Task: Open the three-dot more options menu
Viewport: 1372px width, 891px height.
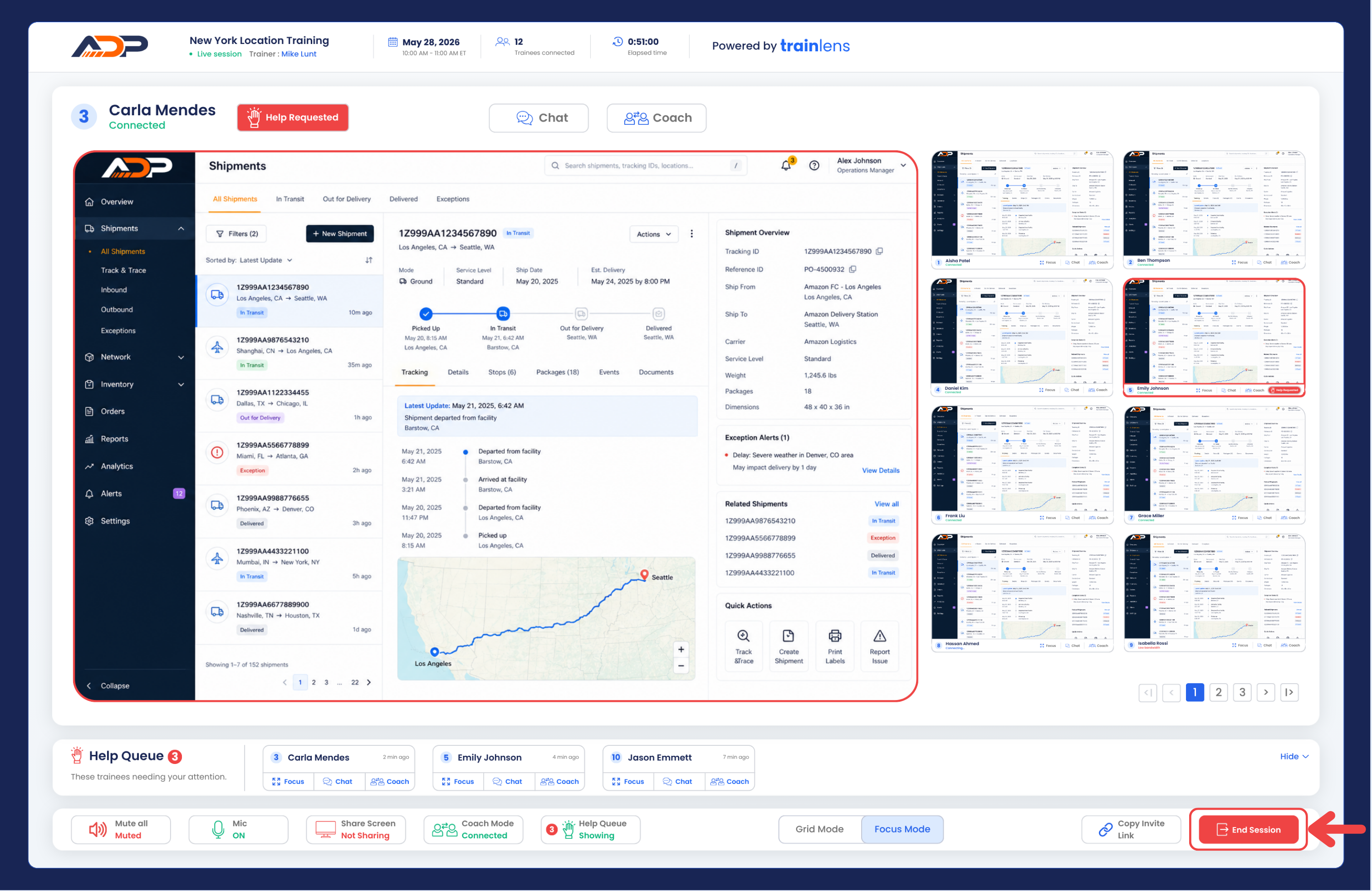Action: tap(692, 234)
